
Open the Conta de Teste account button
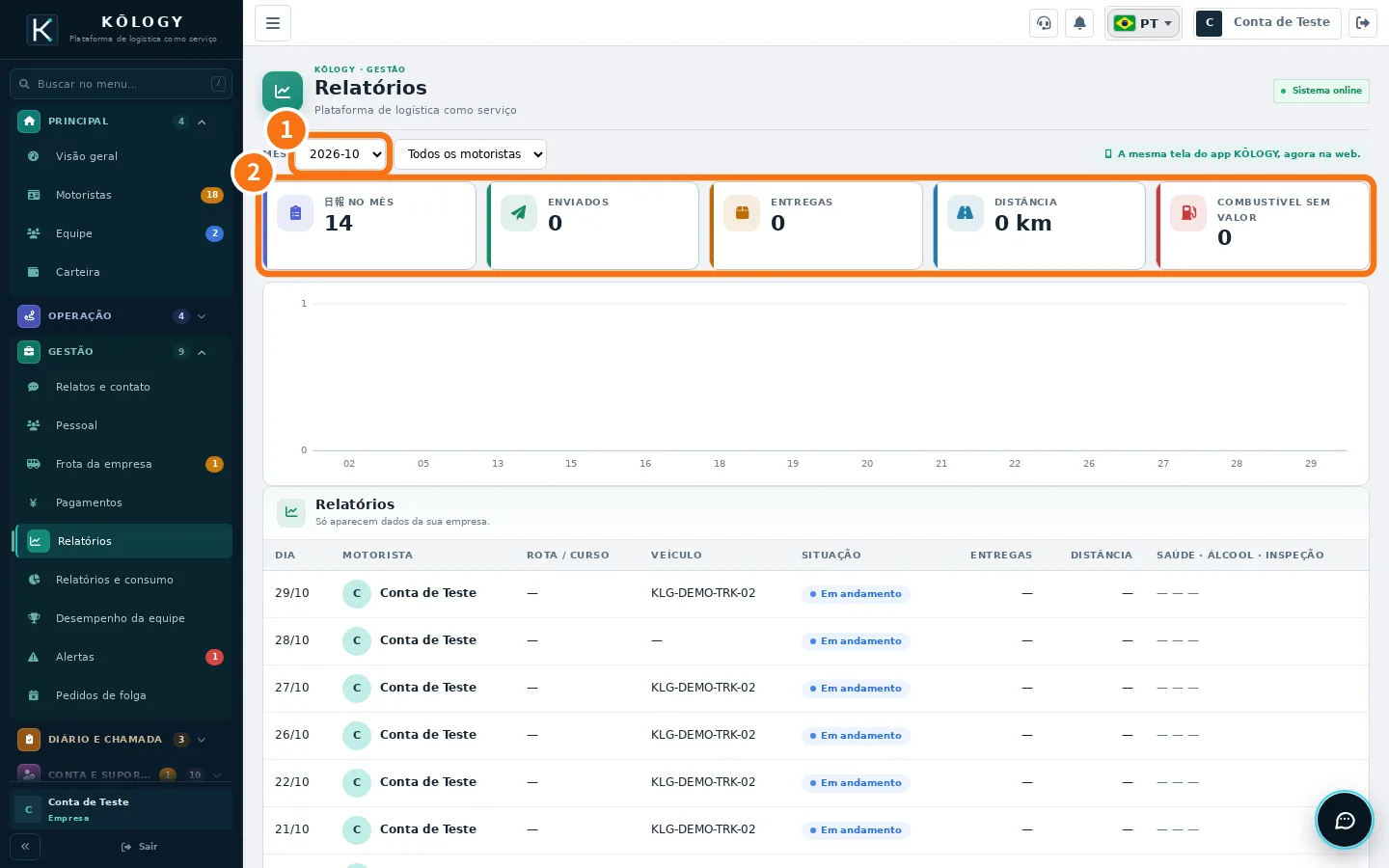pos(1267,23)
